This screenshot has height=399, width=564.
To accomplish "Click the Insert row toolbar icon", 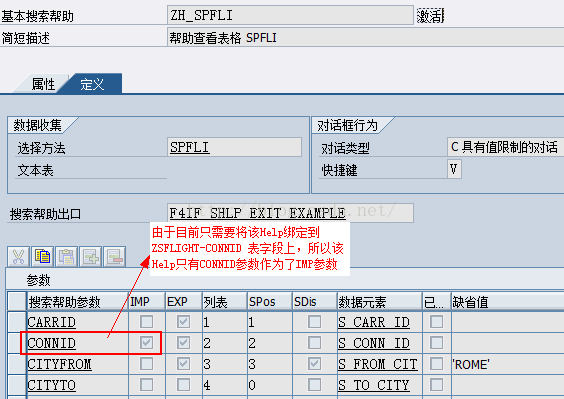I will click(90, 257).
